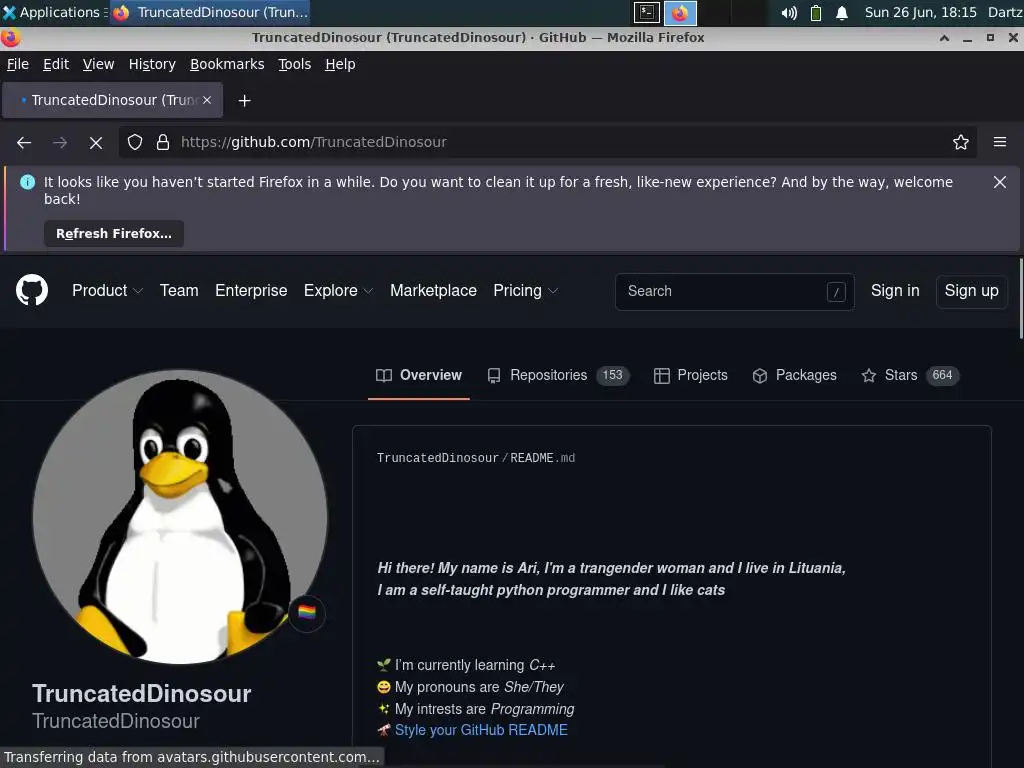Click the page vertical scrollbar
Screen dimensions: 1024x768
coord(1020,298)
